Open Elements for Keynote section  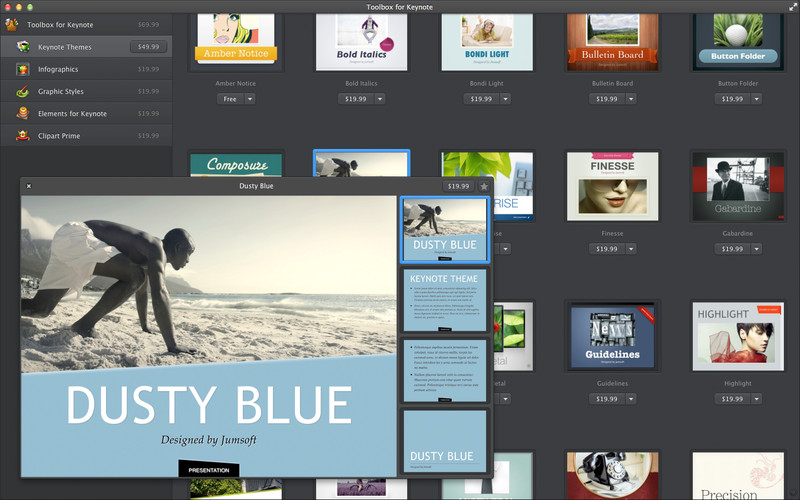point(86,113)
